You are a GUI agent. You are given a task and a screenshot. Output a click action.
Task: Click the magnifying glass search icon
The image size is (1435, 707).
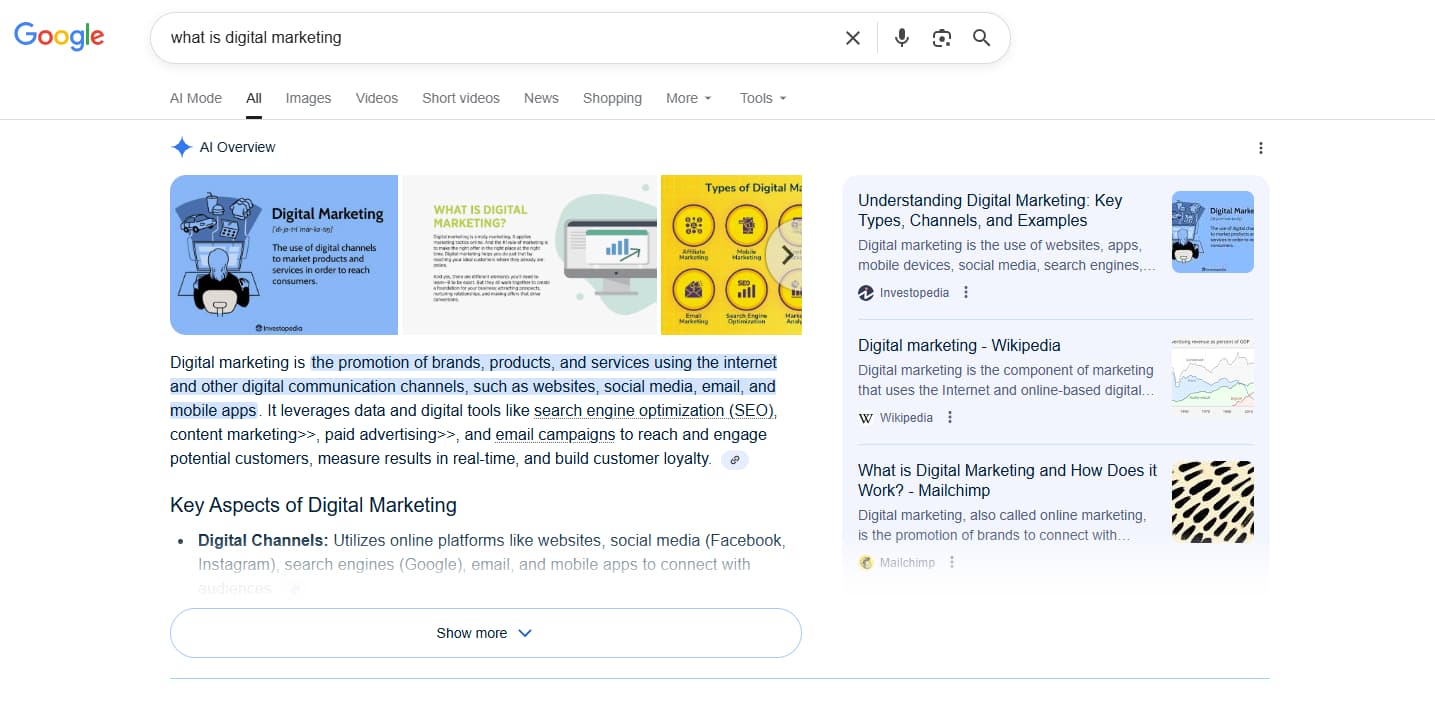pyautogui.click(x=981, y=38)
